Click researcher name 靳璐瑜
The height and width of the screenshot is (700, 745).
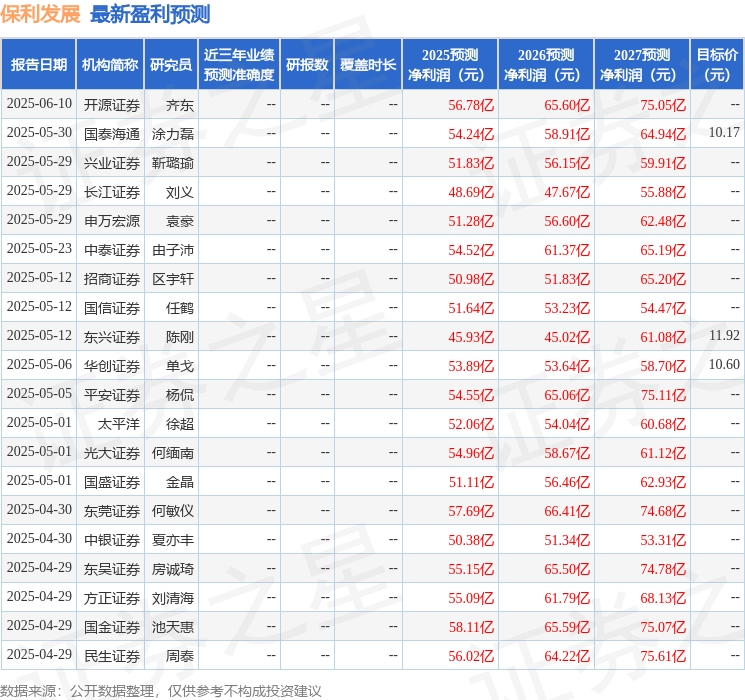click(173, 163)
